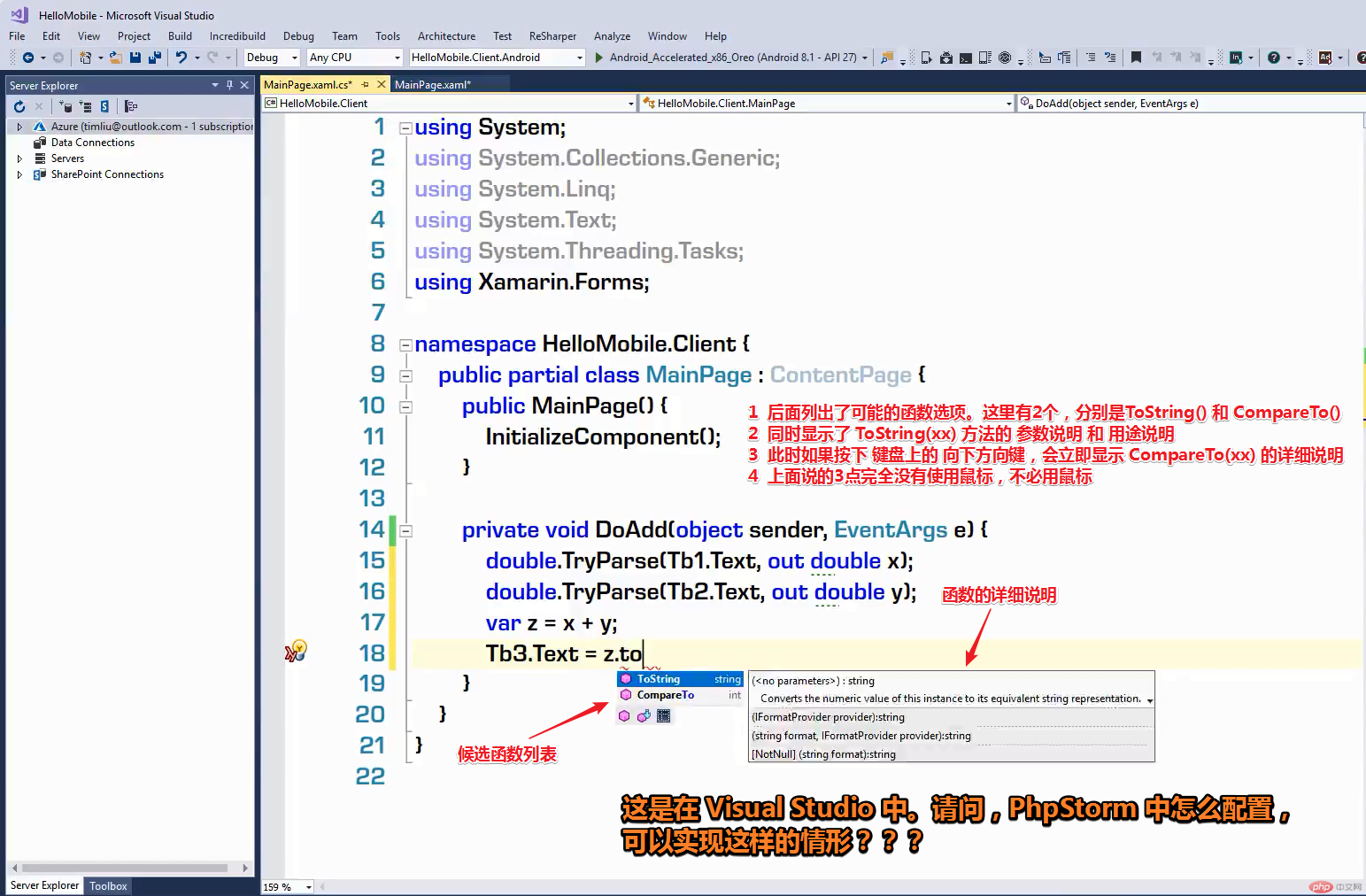Viewport: 1366px width, 896px height.
Task: Click the methods filter icon in IntelliSense popup
Action: pos(624,716)
